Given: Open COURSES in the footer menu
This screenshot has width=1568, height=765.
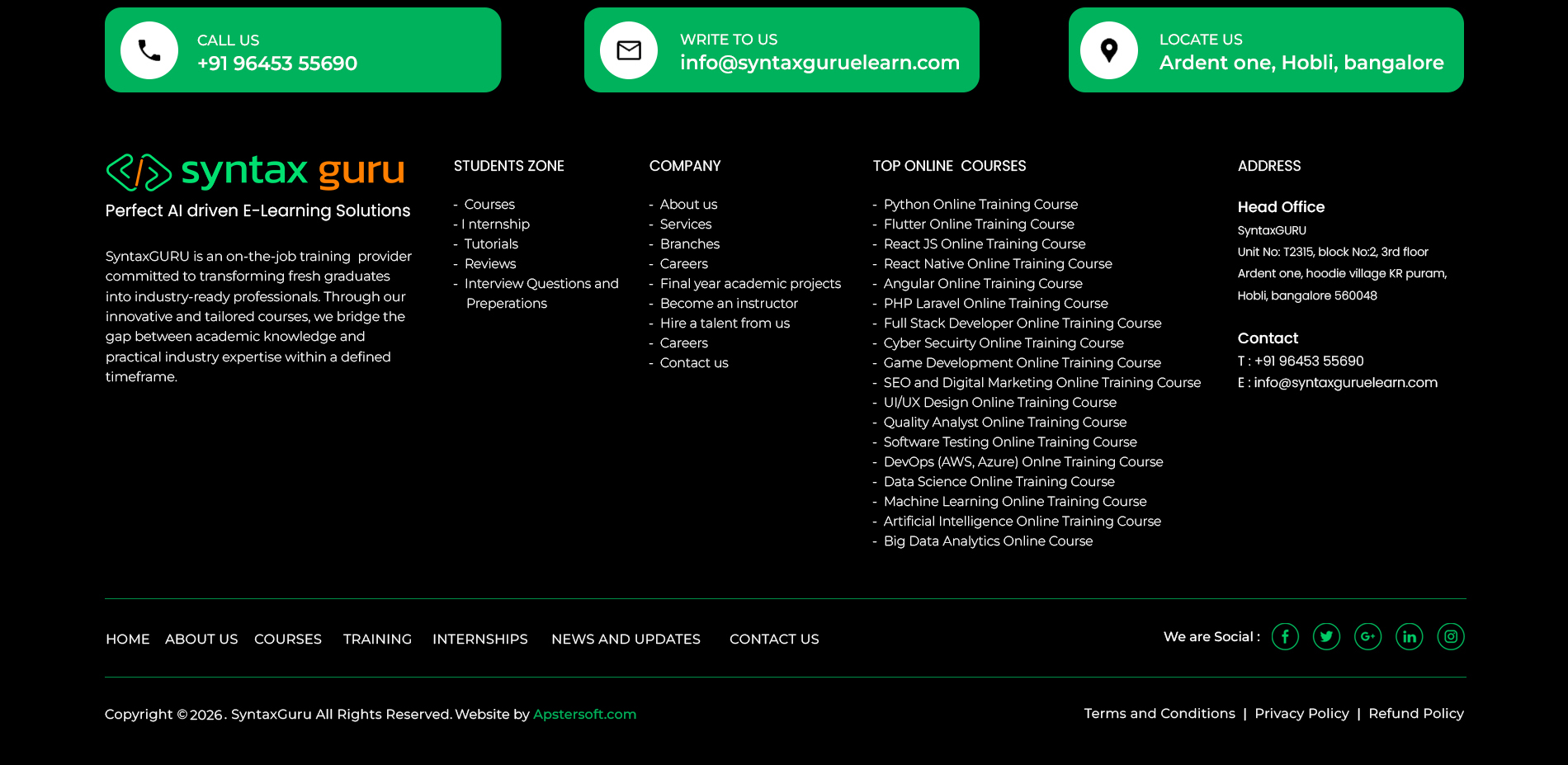Looking at the screenshot, I should coord(287,639).
